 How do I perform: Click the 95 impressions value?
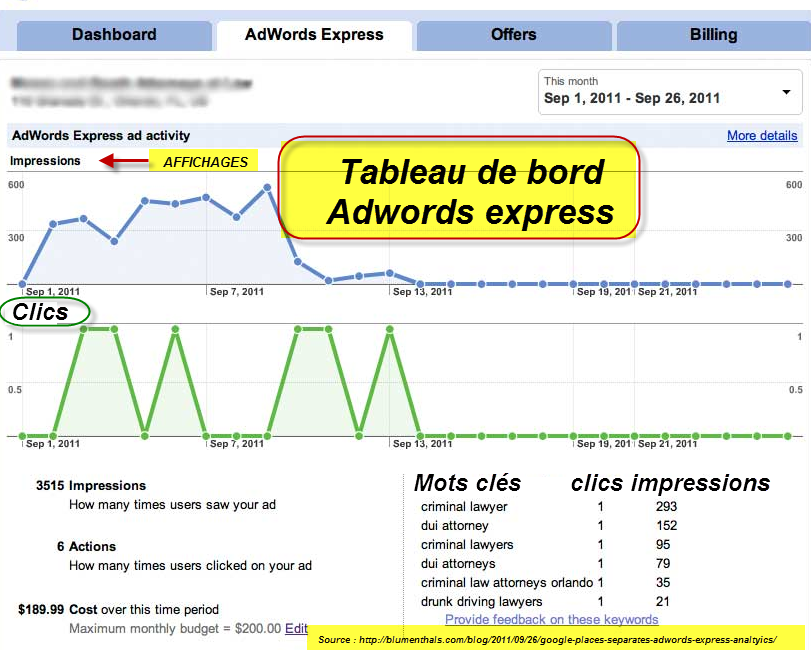point(663,545)
